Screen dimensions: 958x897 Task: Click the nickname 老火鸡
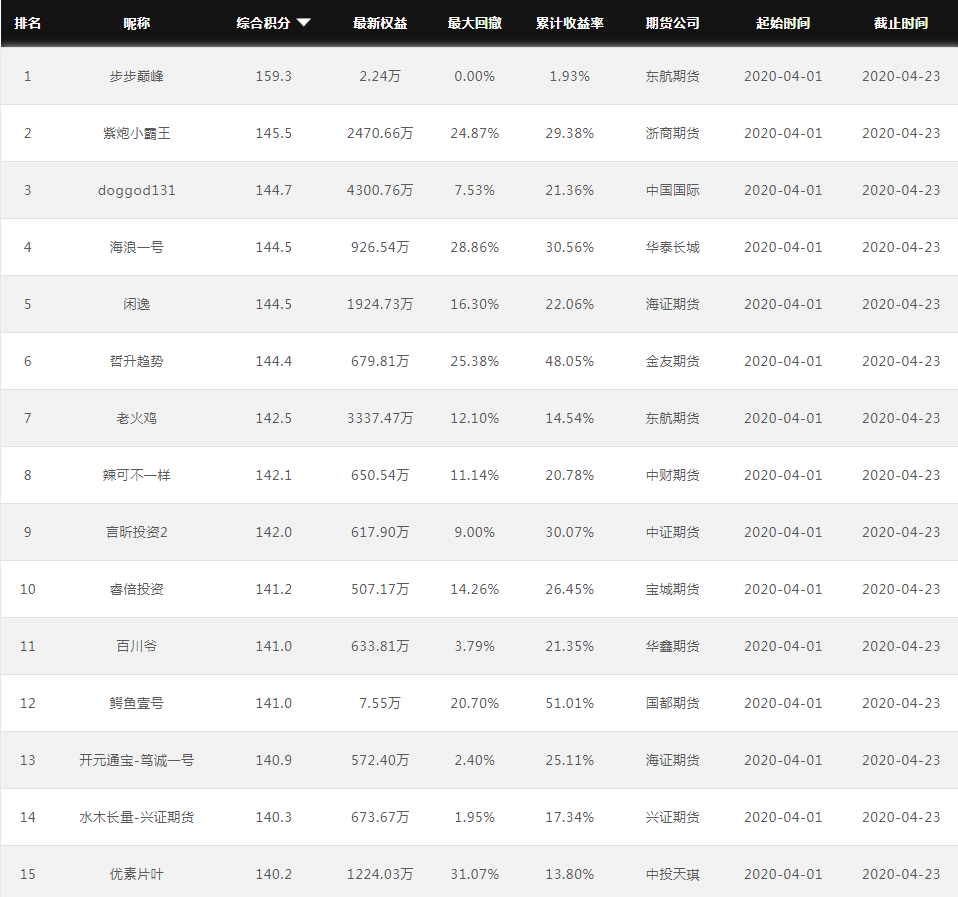[x=137, y=418]
